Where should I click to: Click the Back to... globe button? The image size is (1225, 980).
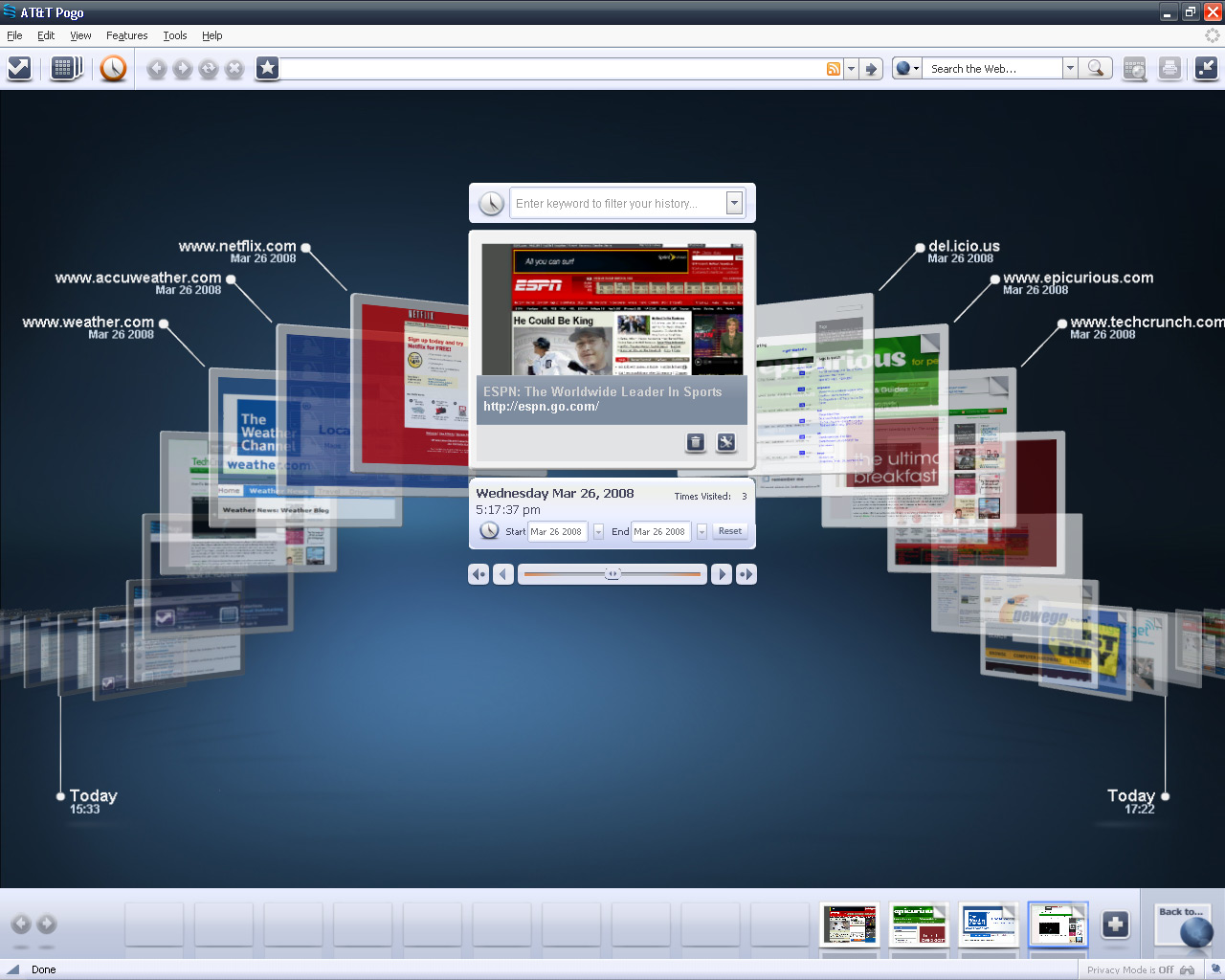click(x=1185, y=926)
